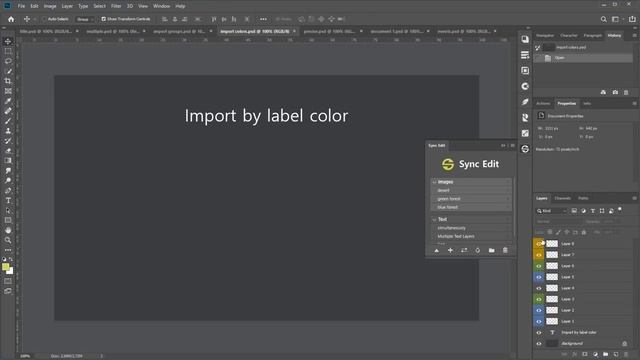Image resolution: width=640 pixels, height=360 pixels.
Task: Open the Sync Edit panel menu
Action: [513, 146]
